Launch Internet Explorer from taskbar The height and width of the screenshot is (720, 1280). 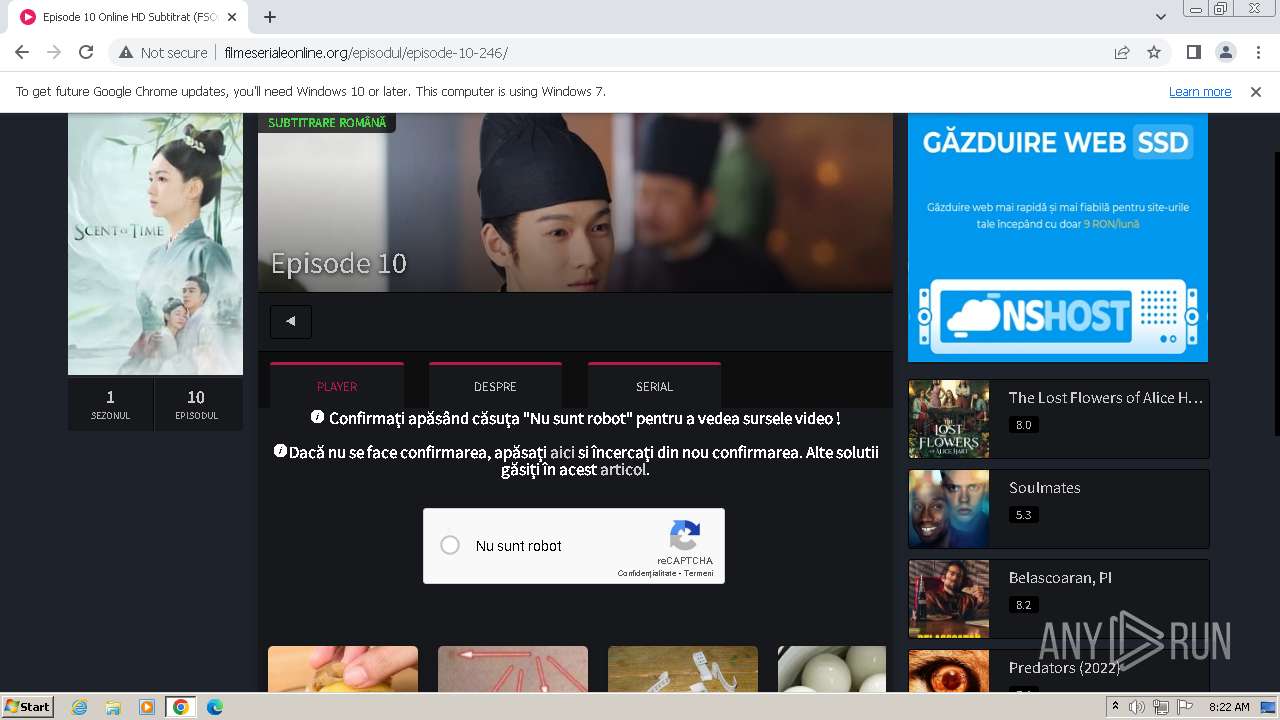[80, 707]
